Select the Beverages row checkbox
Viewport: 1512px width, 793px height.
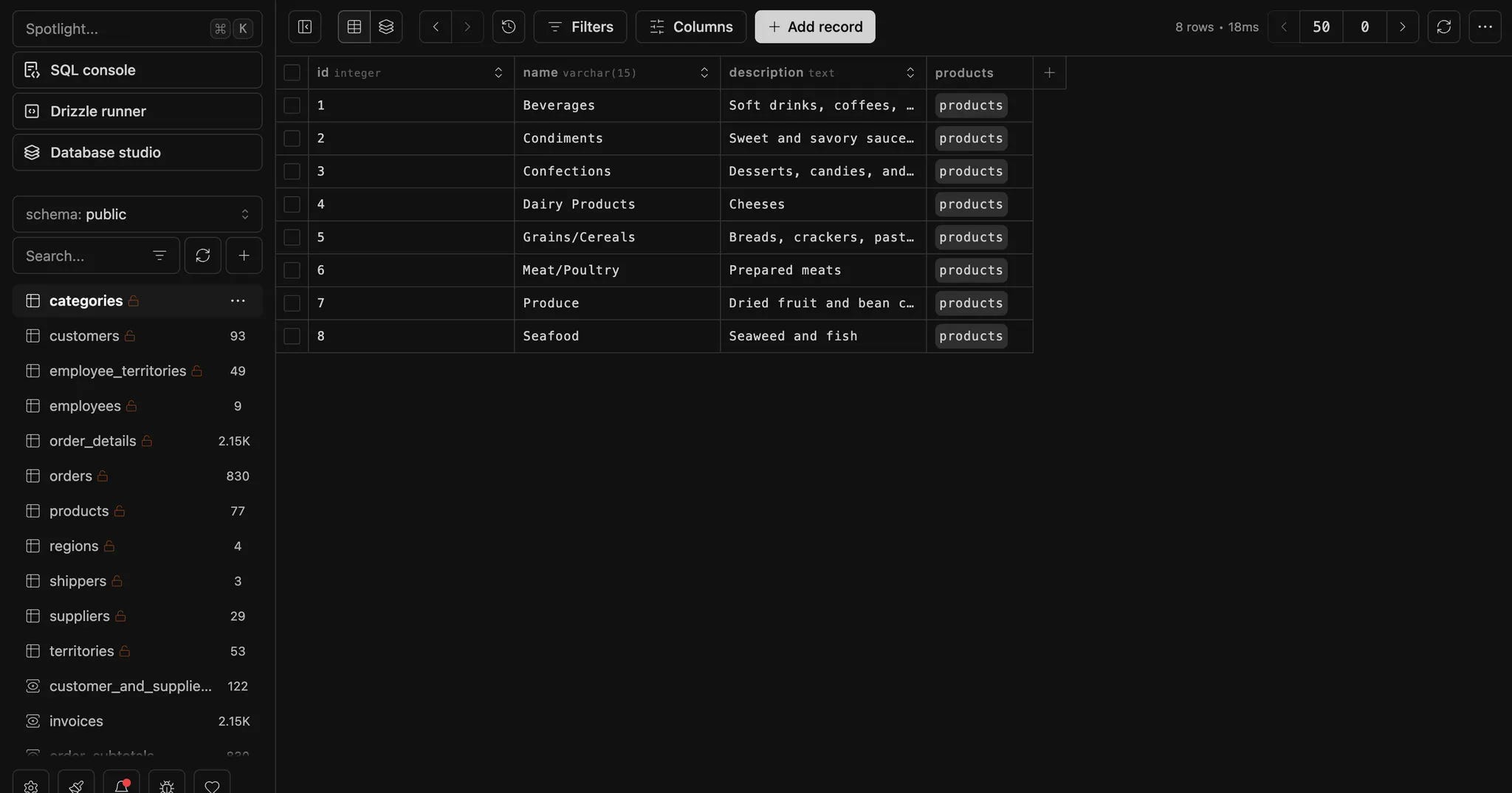(x=292, y=106)
